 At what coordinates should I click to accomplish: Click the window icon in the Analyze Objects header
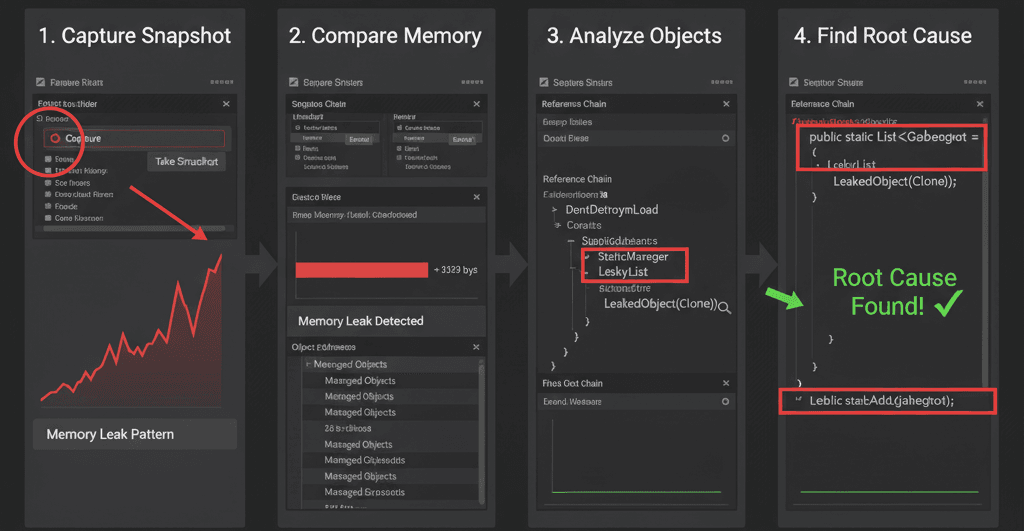543,82
